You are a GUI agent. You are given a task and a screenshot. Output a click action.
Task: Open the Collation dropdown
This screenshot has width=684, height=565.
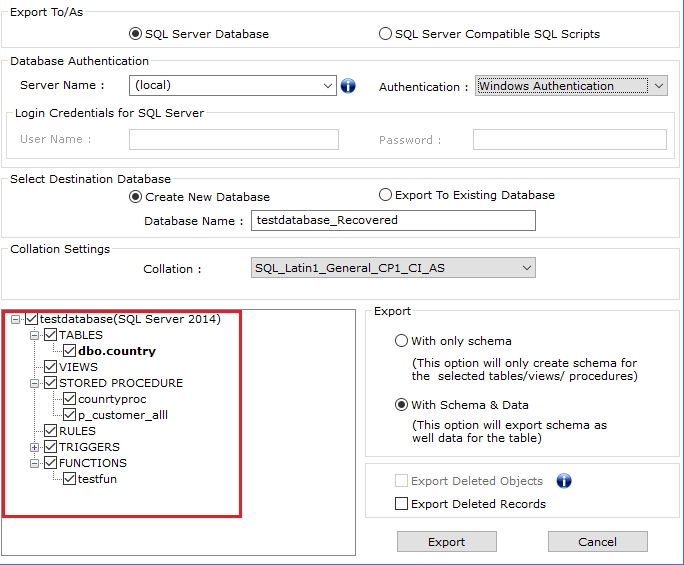[526, 268]
